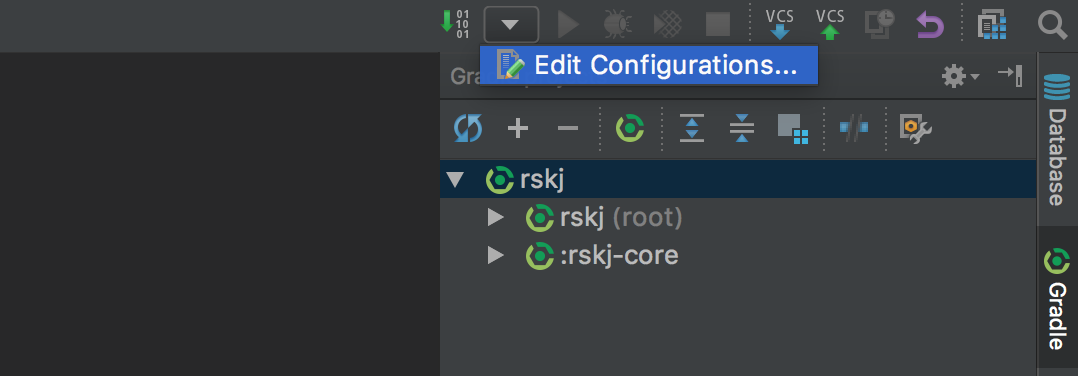The height and width of the screenshot is (376, 1078).
Task: Commit changes with VCS green arrow
Action: (x=830, y=25)
